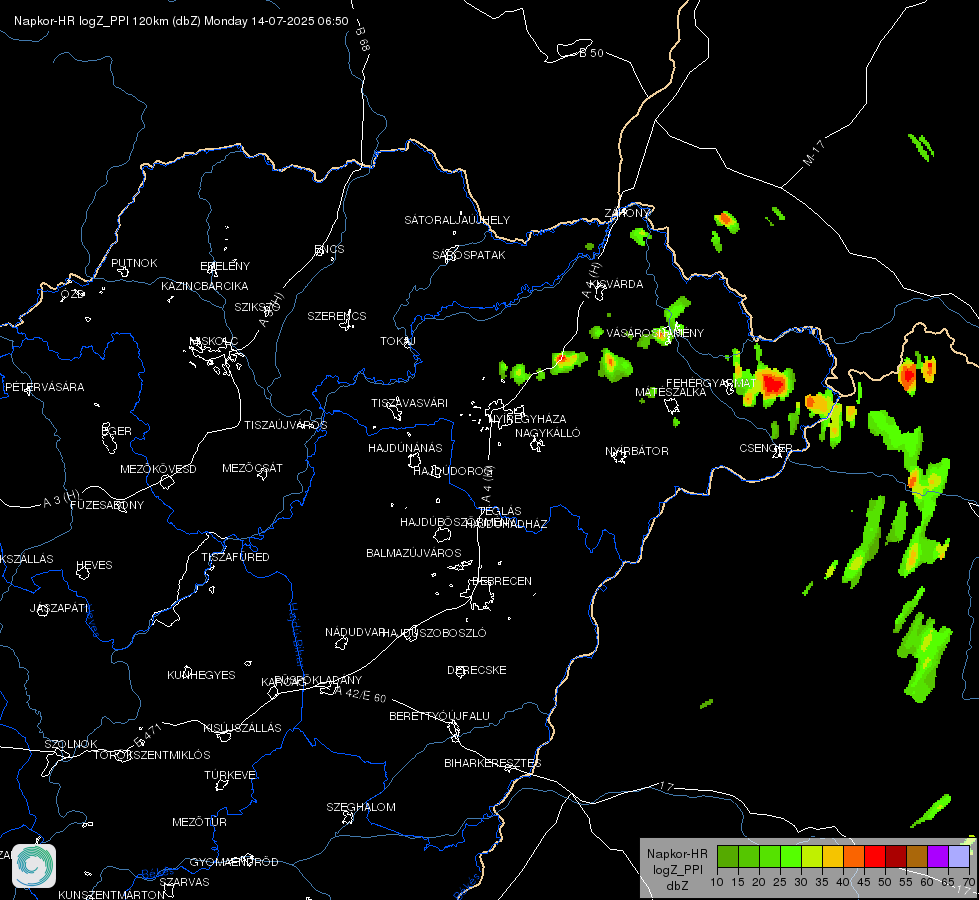Click the PÉTERVÁSÁRA town label
This screenshot has width=979, height=900.
click(44, 387)
